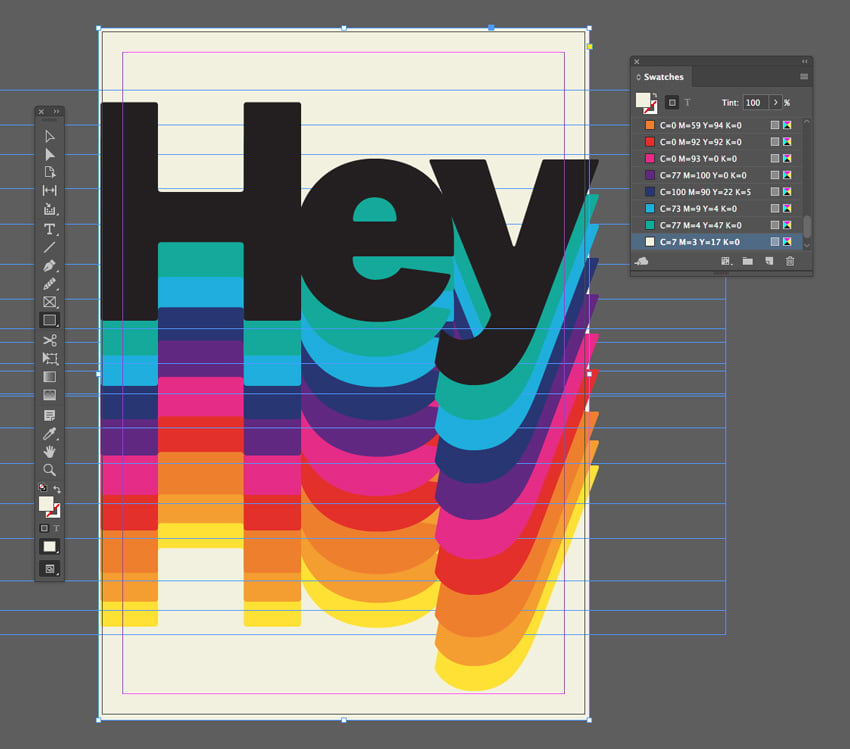Close the floating toolbox panel
The height and width of the screenshot is (749, 850).
click(x=41, y=112)
